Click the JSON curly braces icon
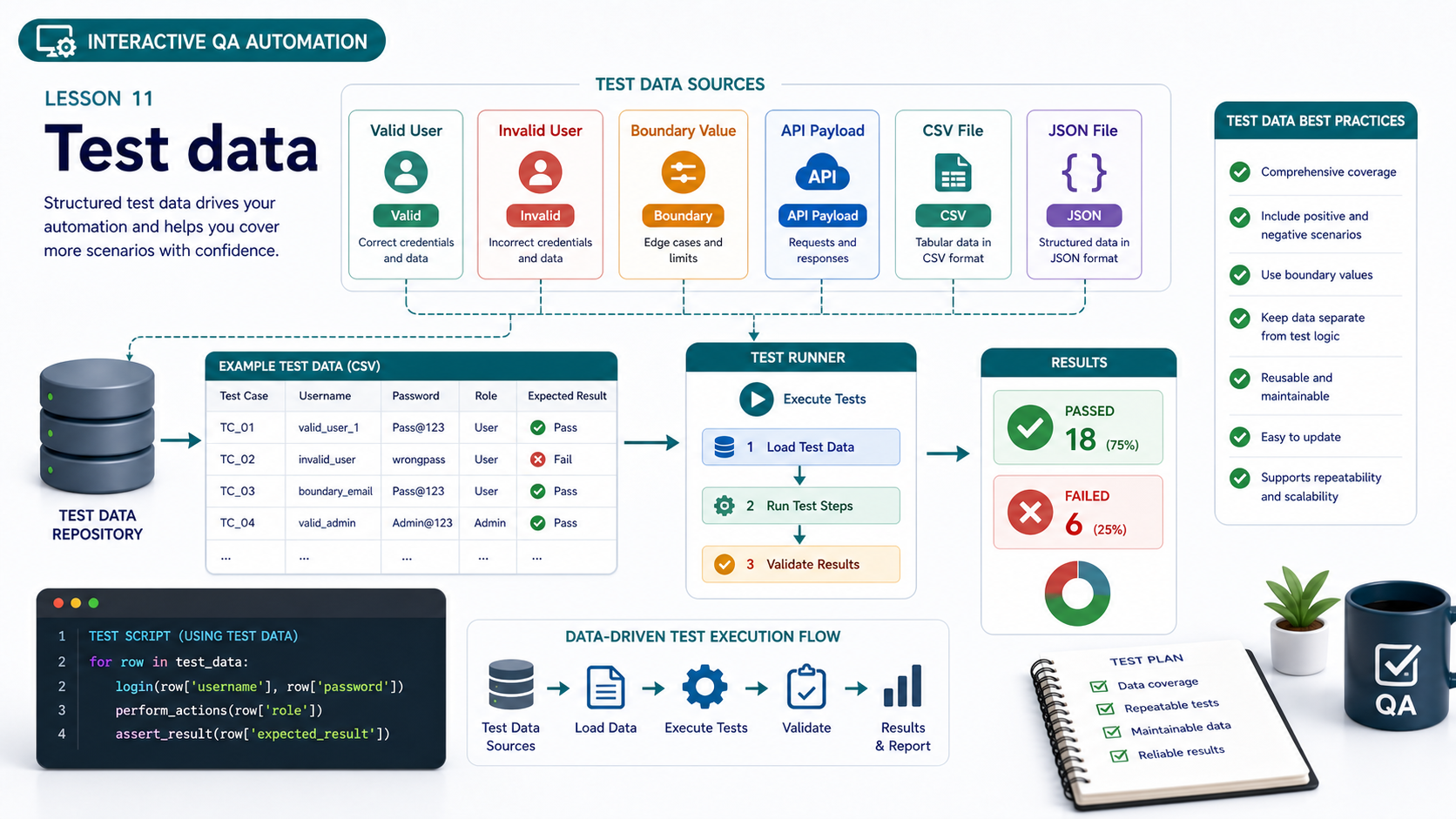 (x=1083, y=172)
